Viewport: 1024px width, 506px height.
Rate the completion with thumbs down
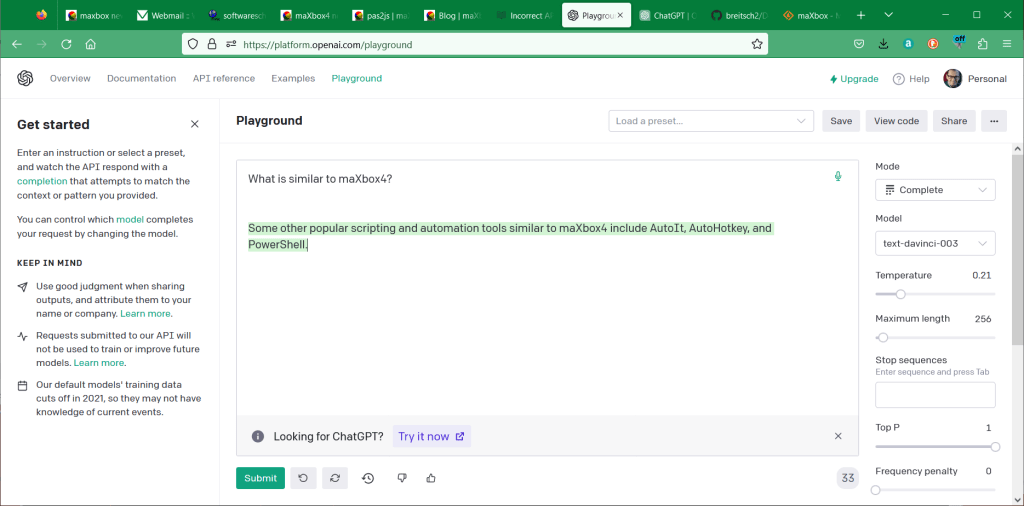[x=401, y=478]
